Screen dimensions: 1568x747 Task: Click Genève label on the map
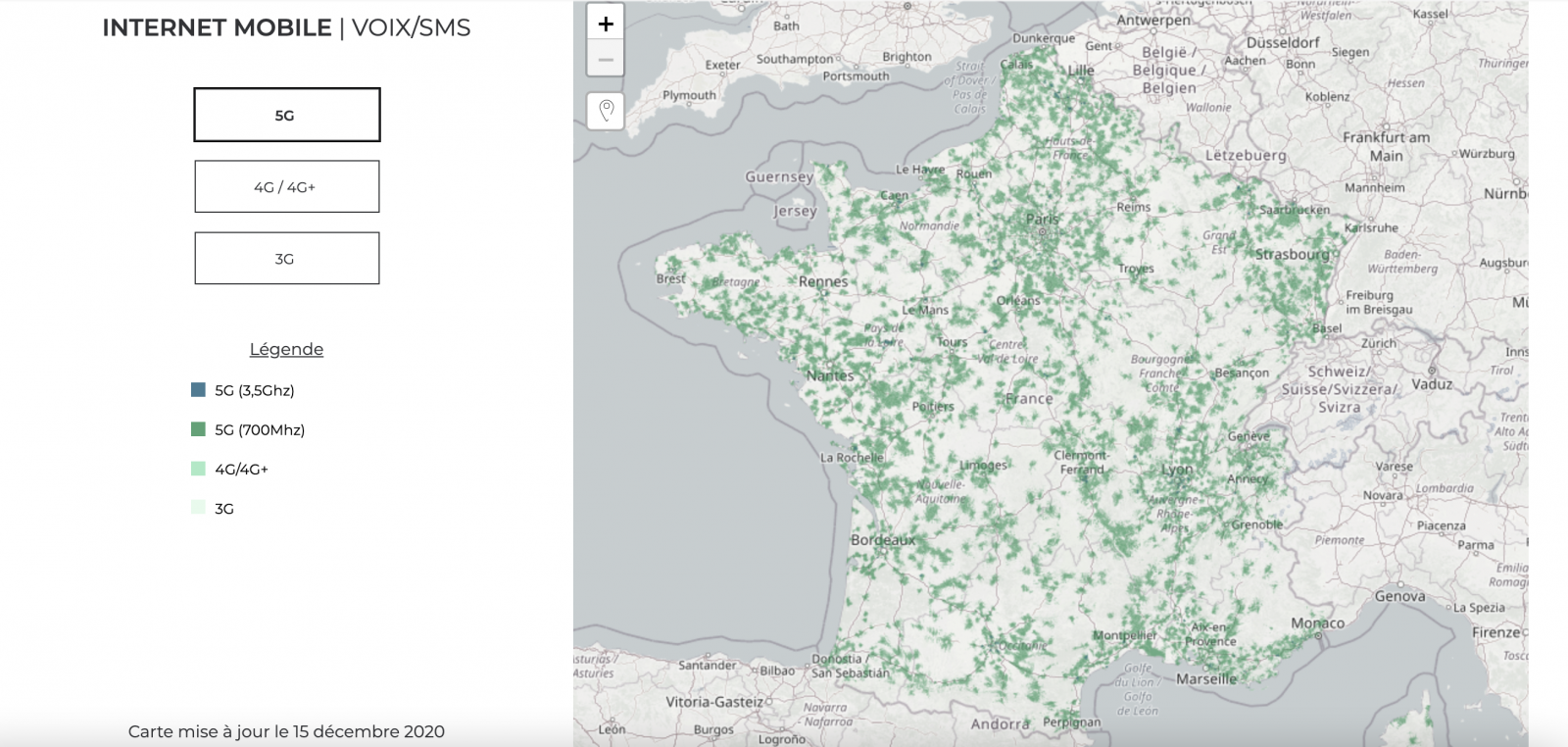point(1249,436)
